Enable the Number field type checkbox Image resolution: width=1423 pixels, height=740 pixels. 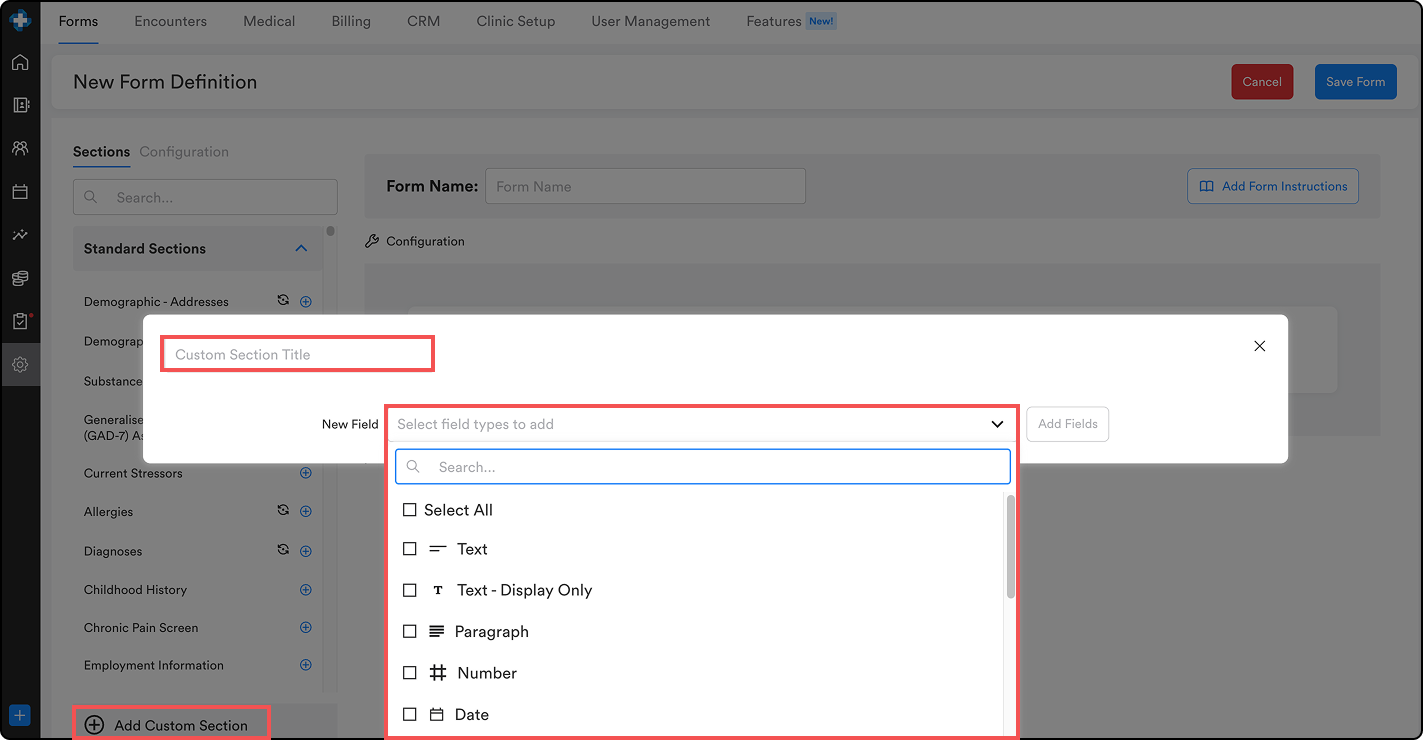coord(410,673)
